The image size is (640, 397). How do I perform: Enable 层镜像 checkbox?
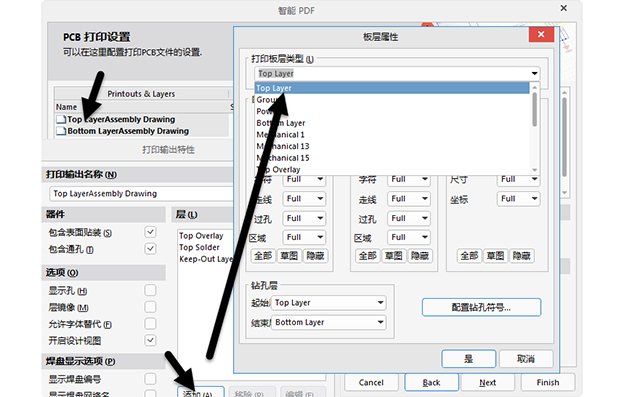pyautogui.click(x=150, y=307)
